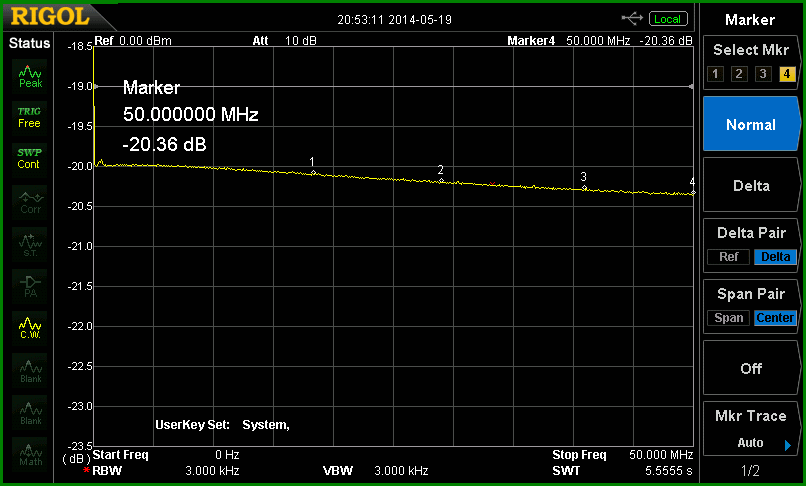Choose Span in Span Pair
Viewport: 806px width, 486px height.
point(728,318)
